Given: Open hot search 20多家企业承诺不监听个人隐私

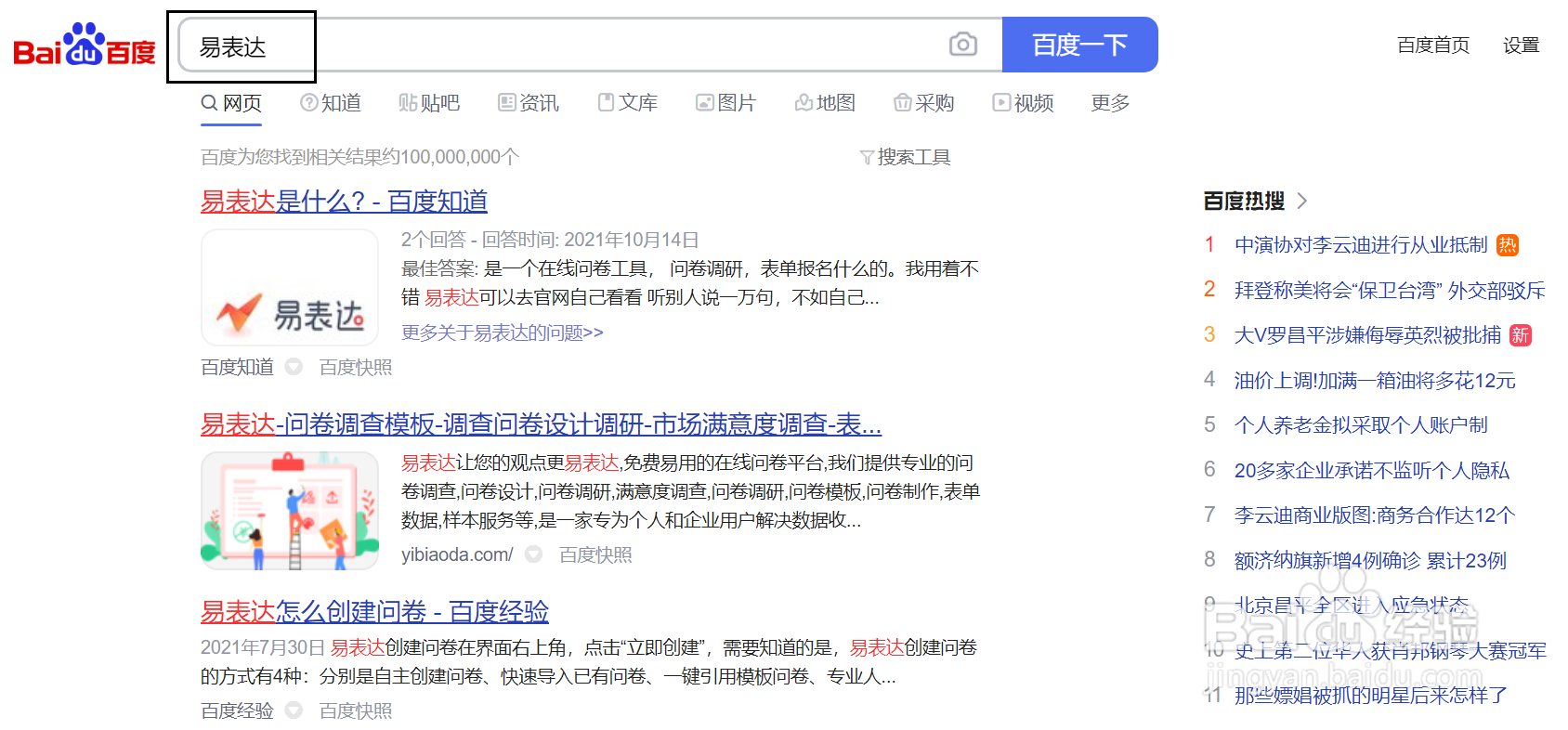Looking at the screenshot, I should click(x=1372, y=470).
